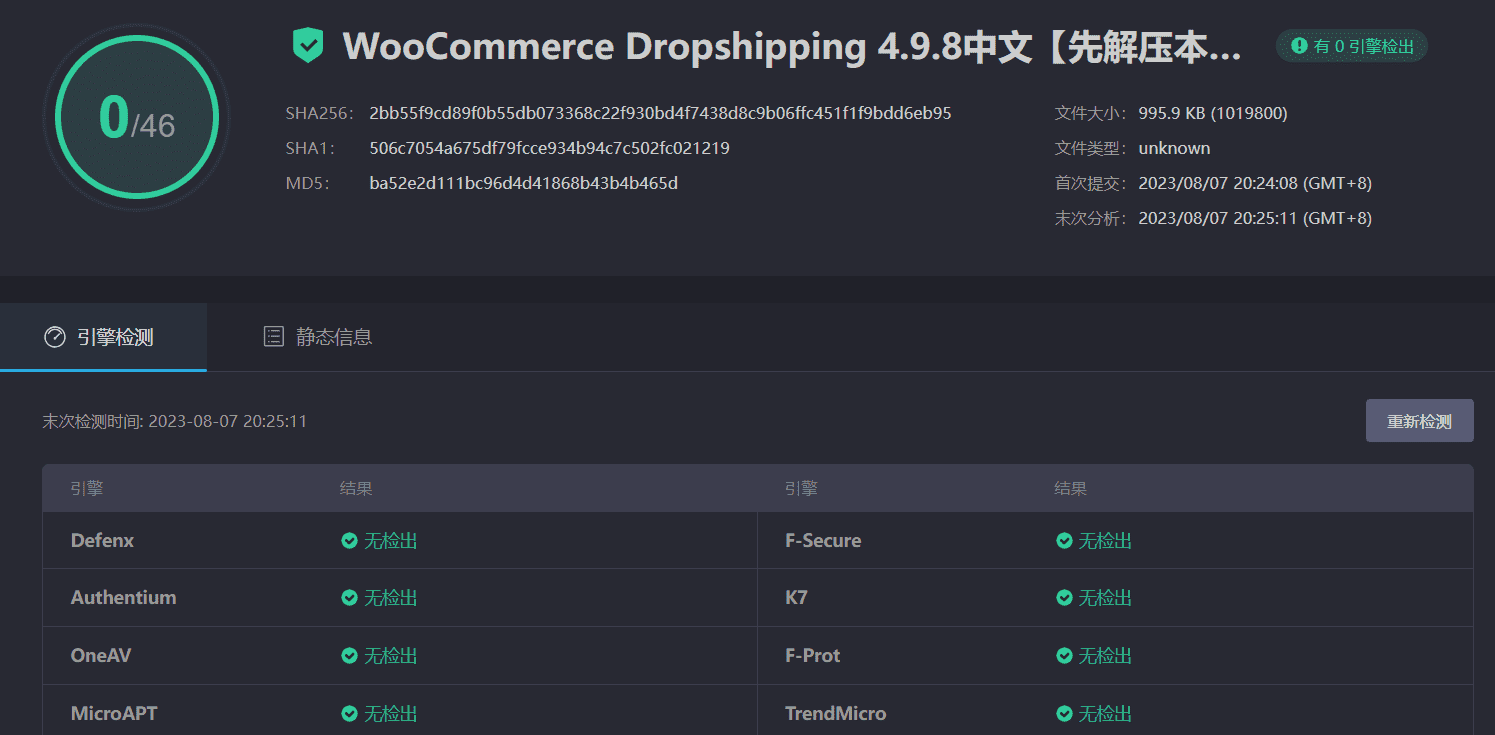Click the green check icon in the TrendMicro row

(1064, 714)
